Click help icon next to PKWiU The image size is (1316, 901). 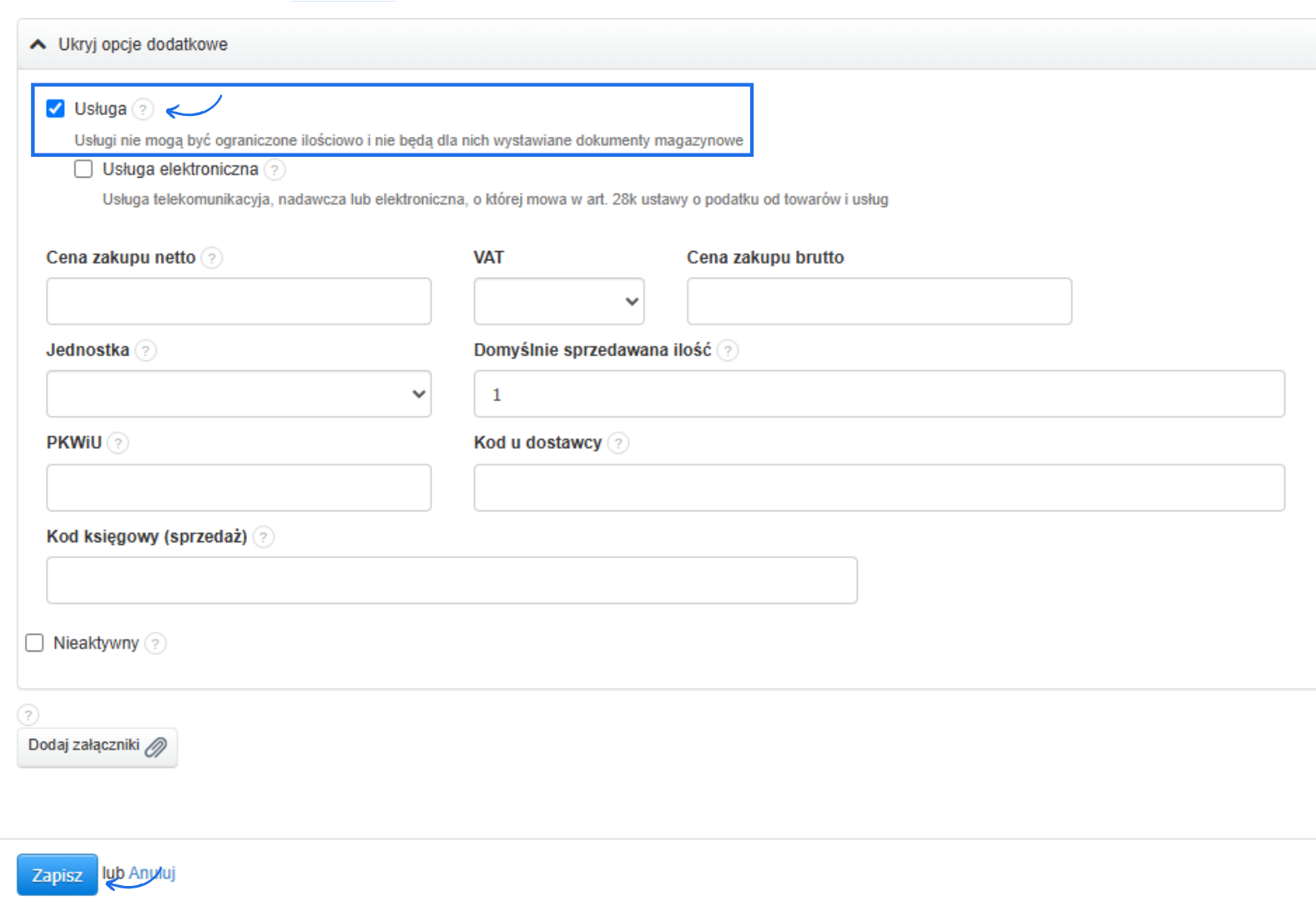pos(118,443)
